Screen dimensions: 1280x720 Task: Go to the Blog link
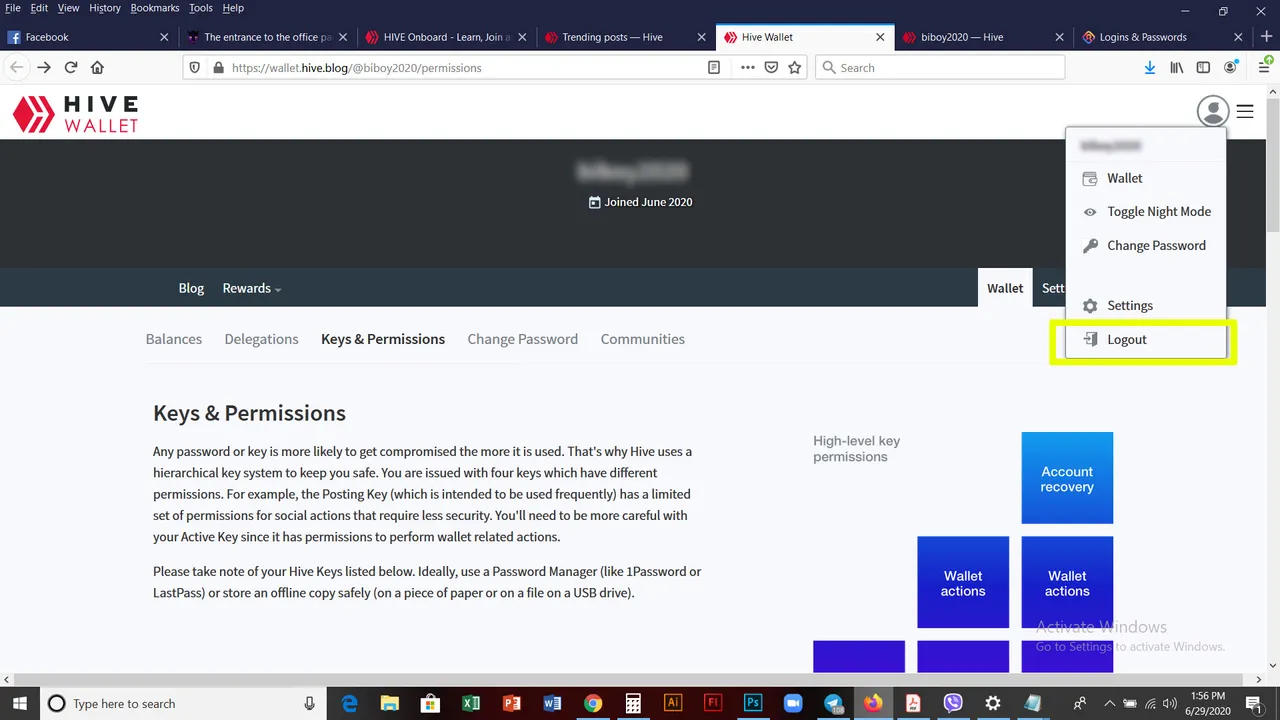point(191,288)
